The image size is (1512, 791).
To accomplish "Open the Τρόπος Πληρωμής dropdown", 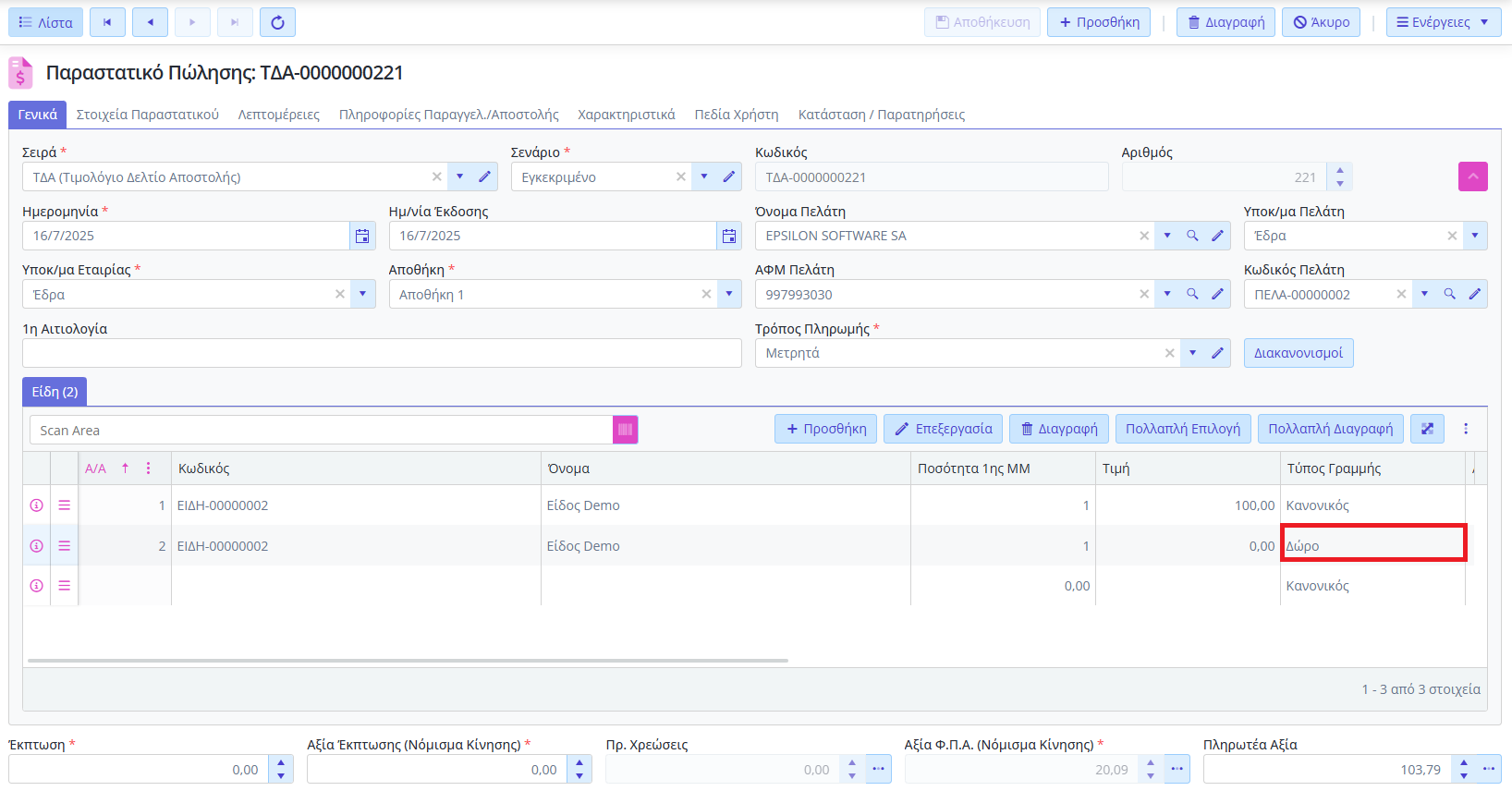I will pyautogui.click(x=1192, y=353).
